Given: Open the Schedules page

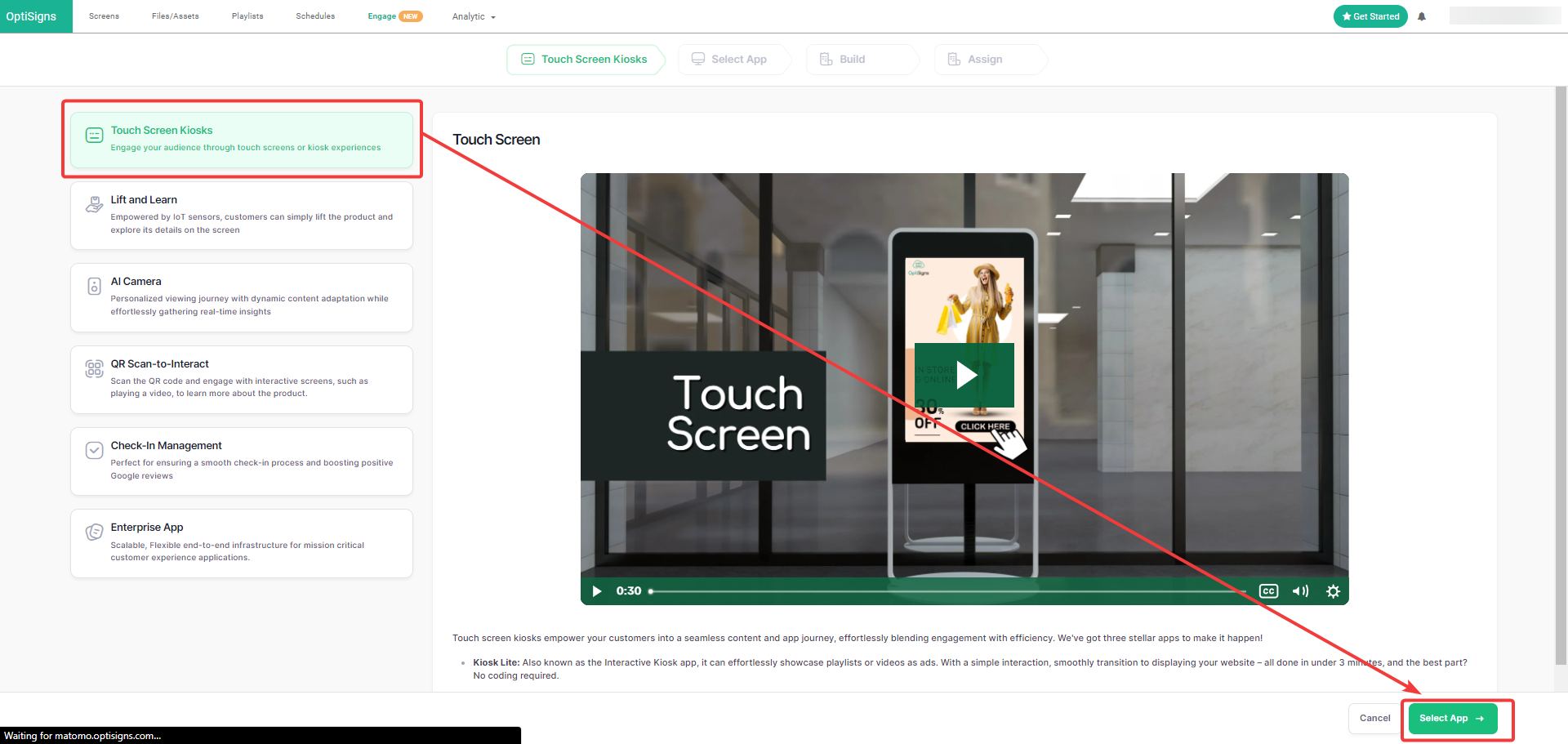Looking at the screenshot, I should click(x=315, y=16).
